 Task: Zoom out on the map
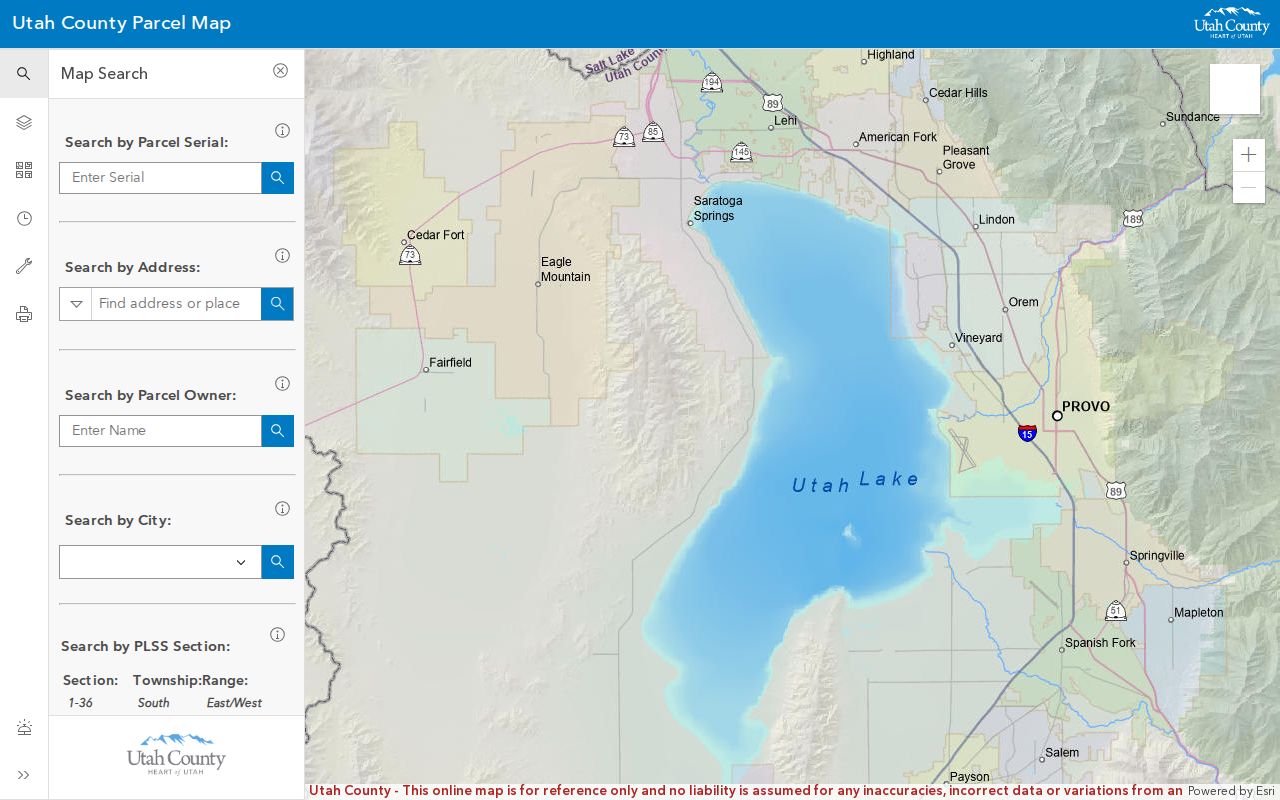(x=1248, y=187)
